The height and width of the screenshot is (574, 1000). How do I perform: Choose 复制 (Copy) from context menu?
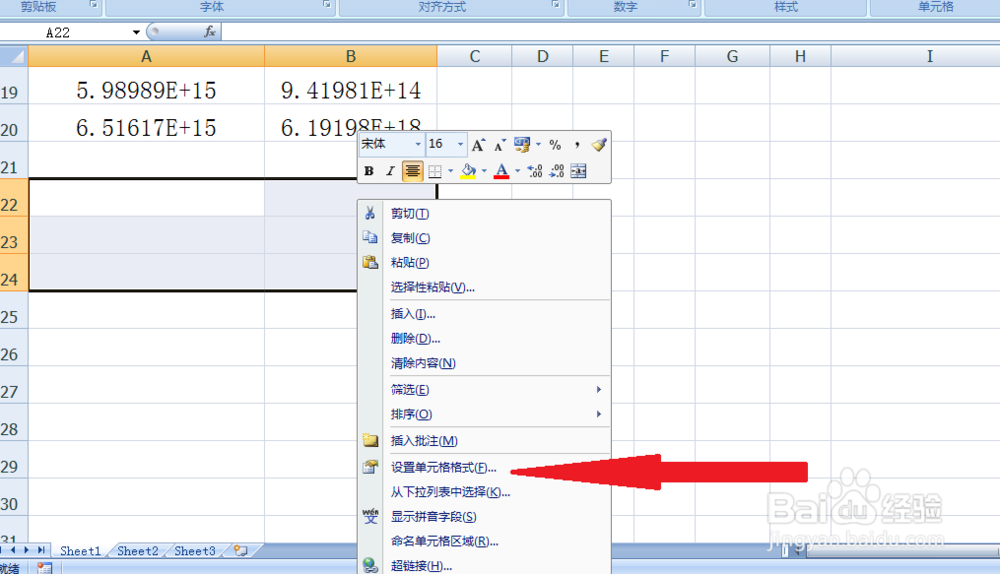pos(484,238)
